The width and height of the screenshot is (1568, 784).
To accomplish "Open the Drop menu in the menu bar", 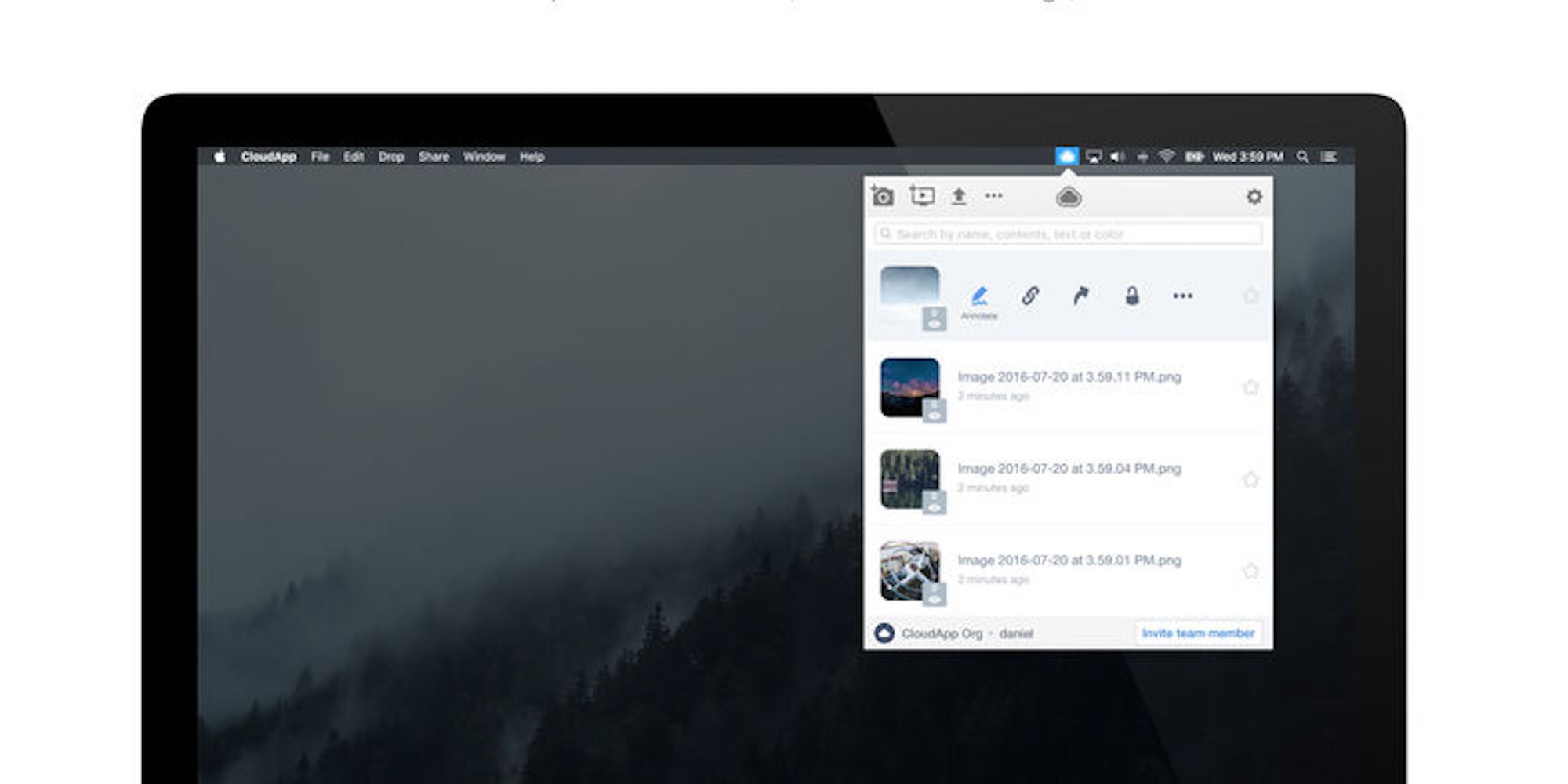I will 390,157.
